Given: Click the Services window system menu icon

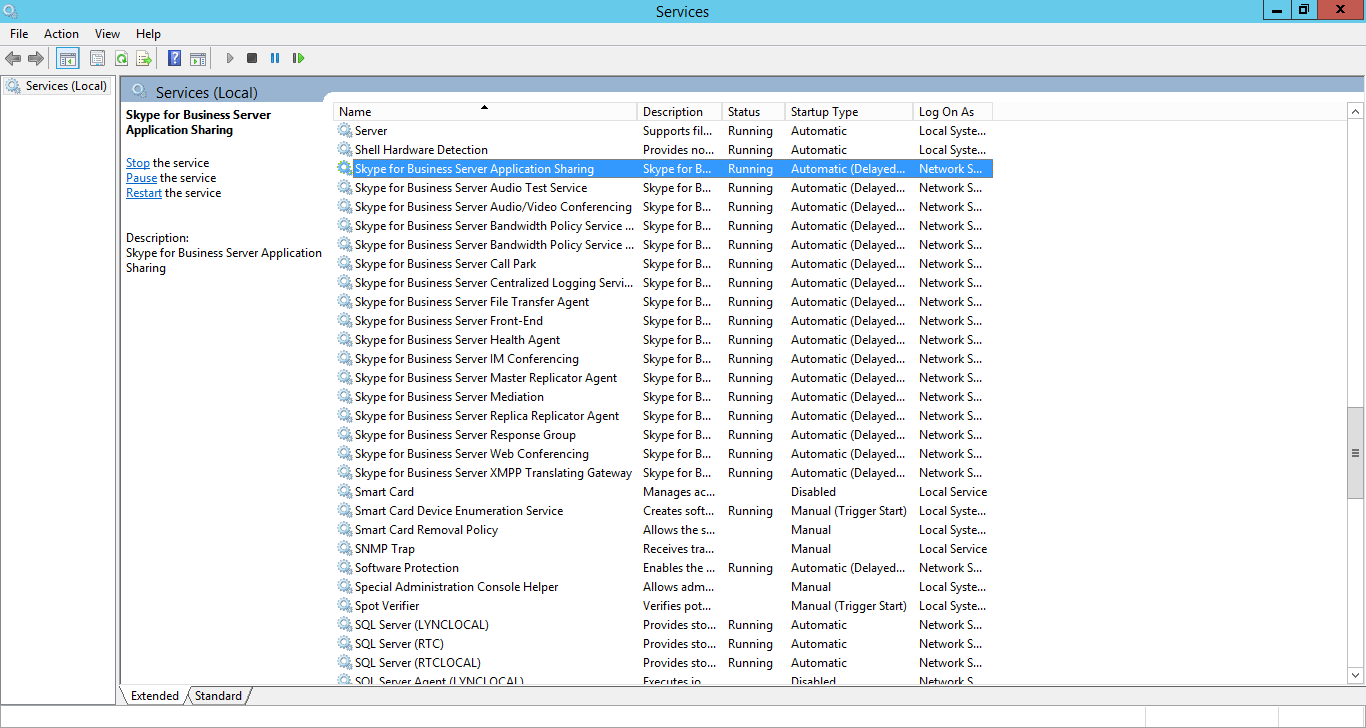Looking at the screenshot, I should (x=11, y=11).
